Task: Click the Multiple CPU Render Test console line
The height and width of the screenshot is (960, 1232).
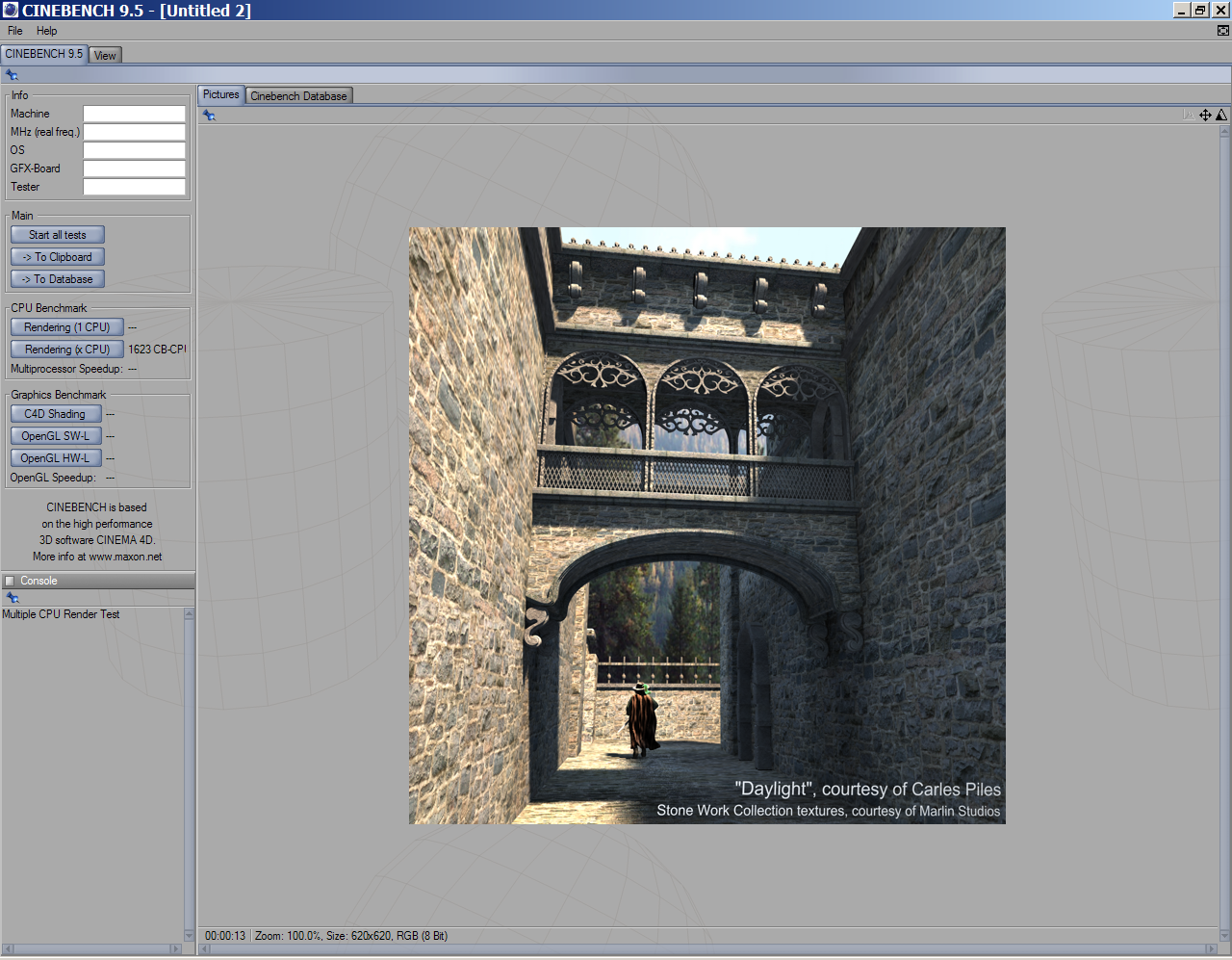Action: [x=61, y=614]
